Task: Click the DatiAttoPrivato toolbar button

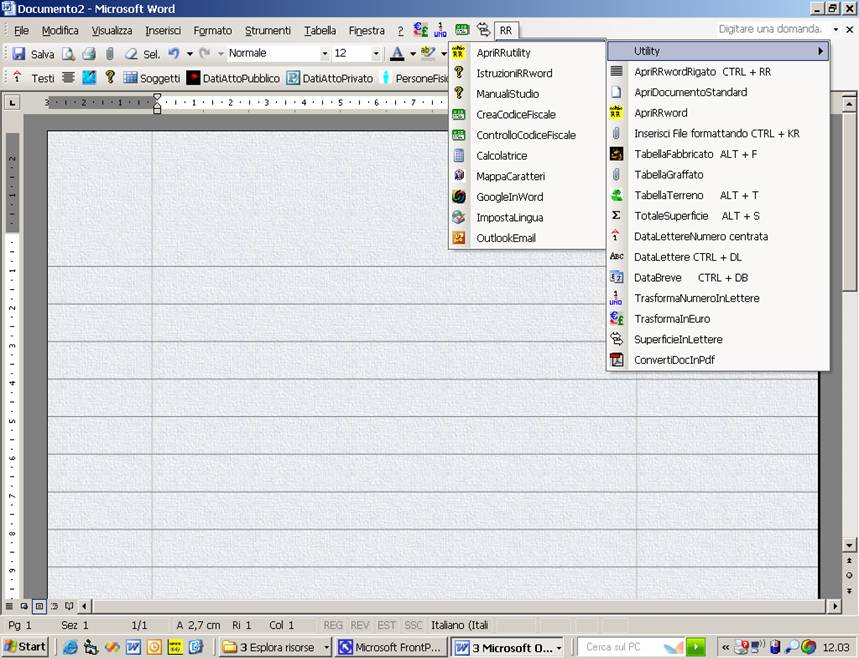Action: pyautogui.click(x=330, y=78)
